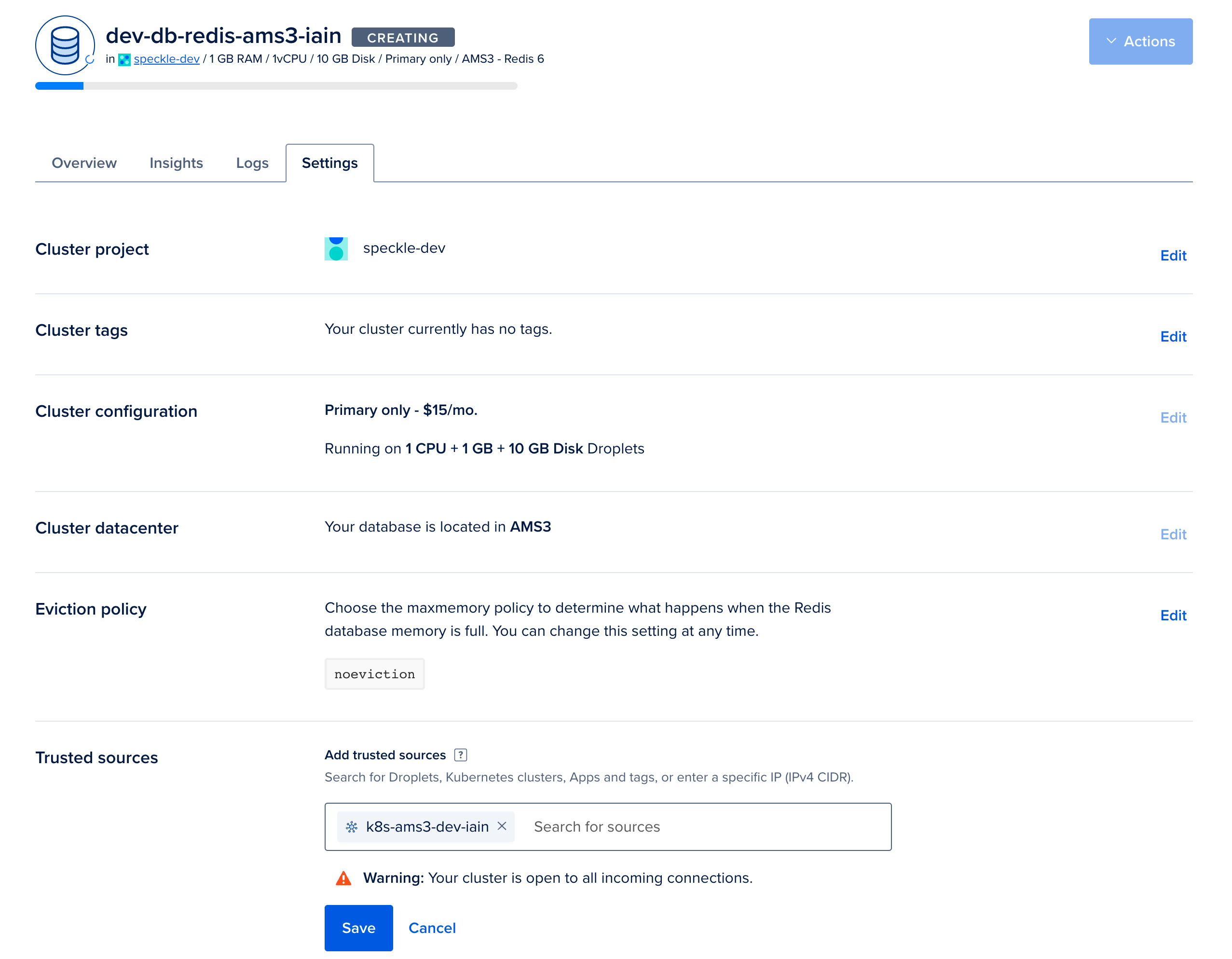This screenshot has height=959, width=1232.
Task: Save the trusted sources changes
Action: point(358,928)
